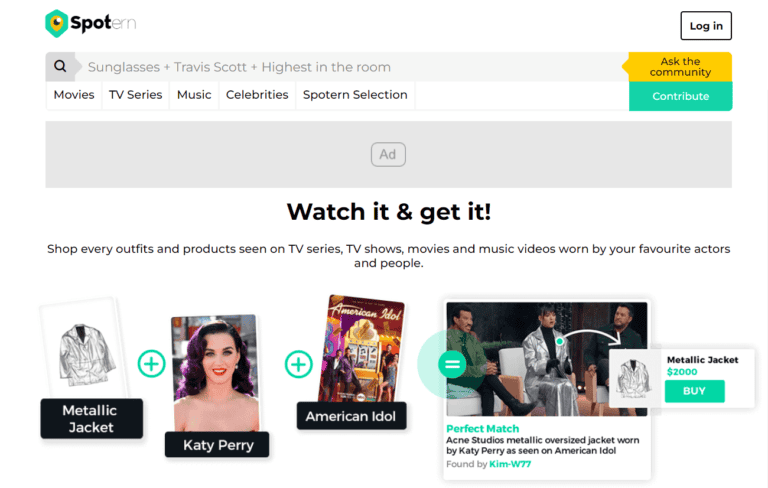The image size is (768, 488).
Task: Click the green Contribute button
Action: pyautogui.click(x=680, y=96)
